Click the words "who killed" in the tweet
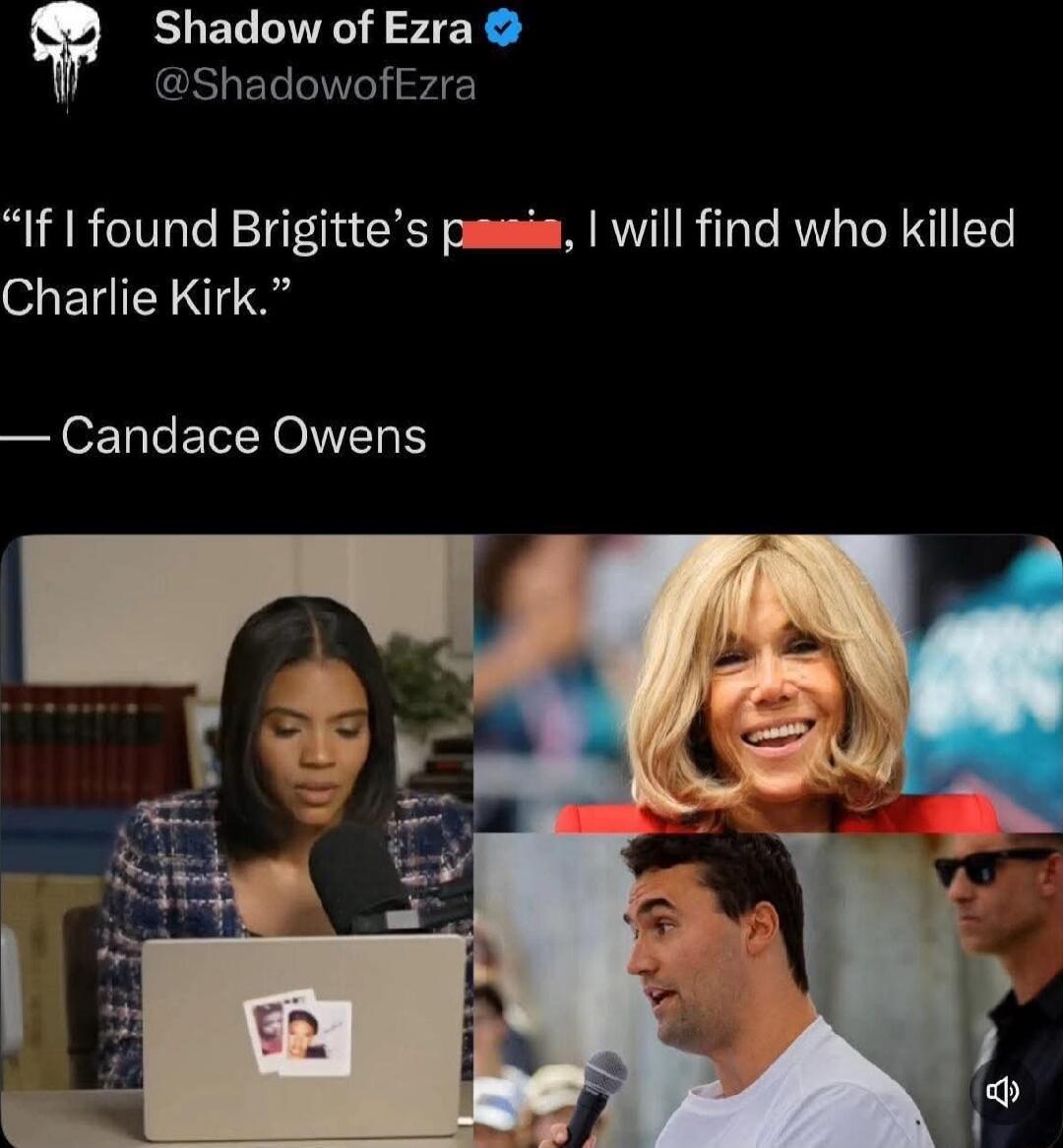Image resolution: width=1063 pixels, height=1148 pixels. [905, 228]
